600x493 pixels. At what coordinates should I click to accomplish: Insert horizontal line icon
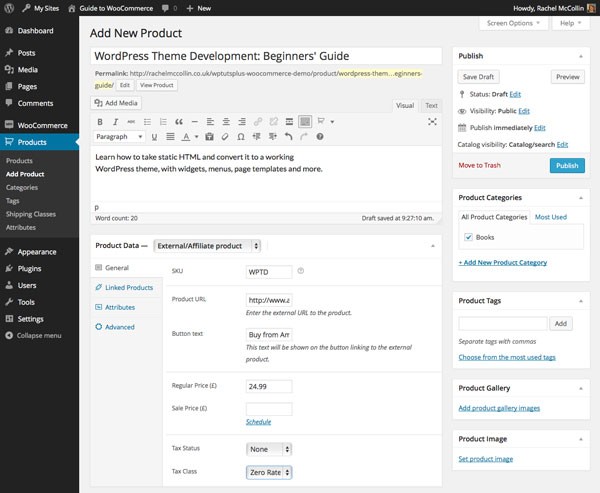coord(194,122)
